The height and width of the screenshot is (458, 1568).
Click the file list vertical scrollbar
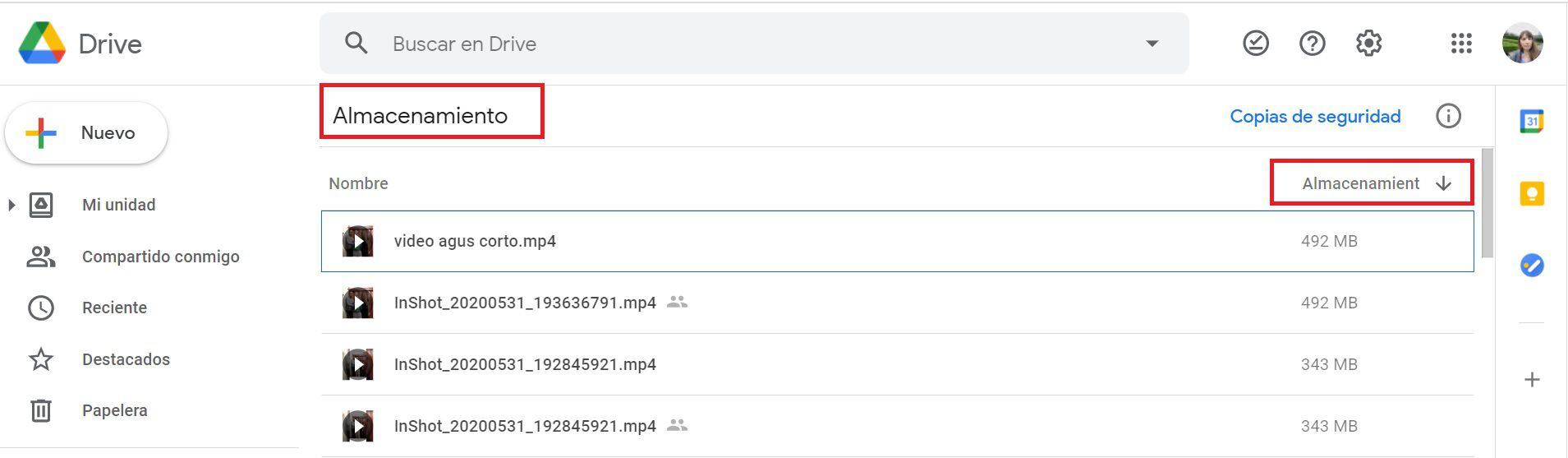(1487, 204)
